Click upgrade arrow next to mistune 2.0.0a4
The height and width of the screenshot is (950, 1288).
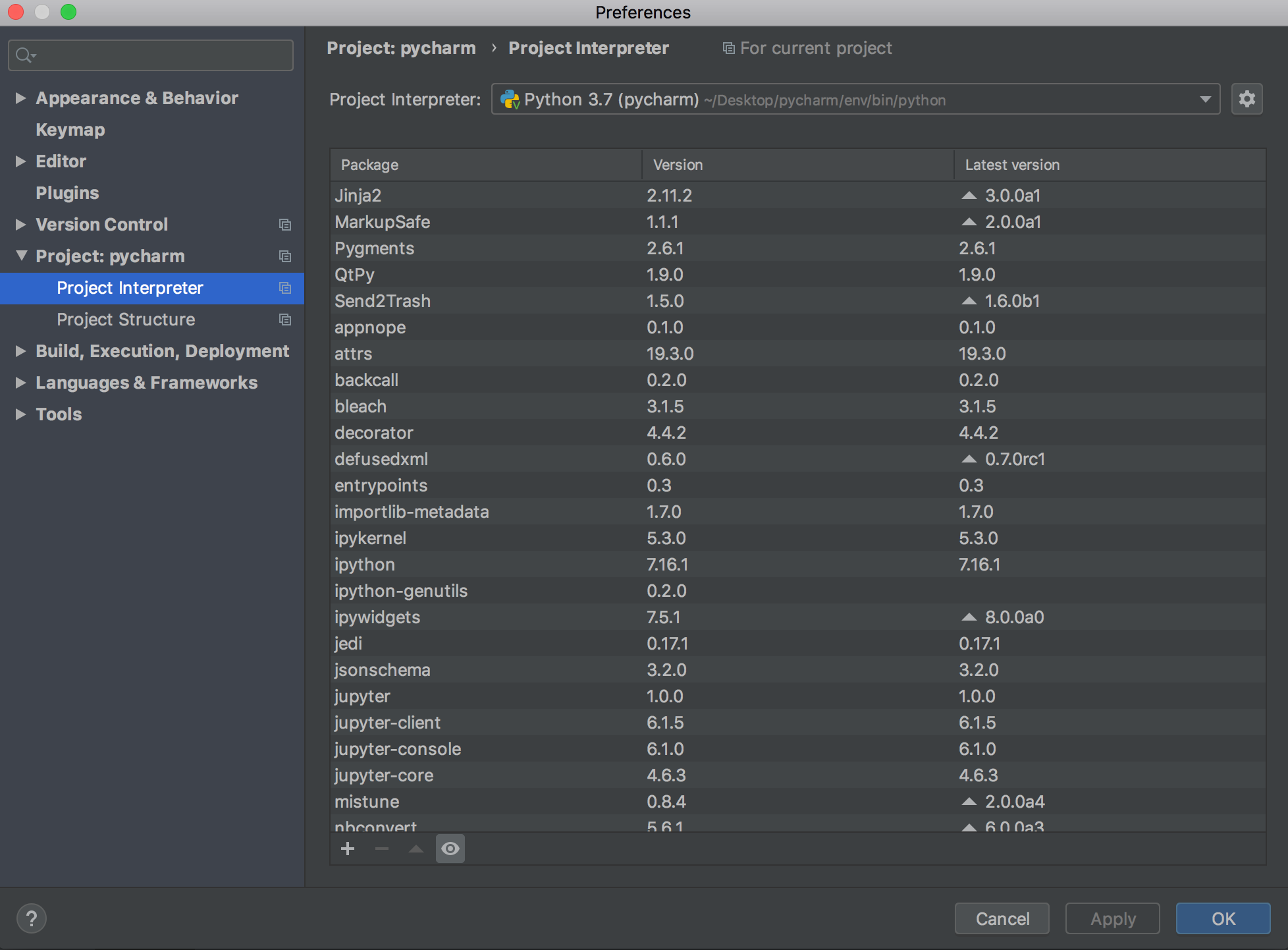pyautogui.click(x=969, y=802)
